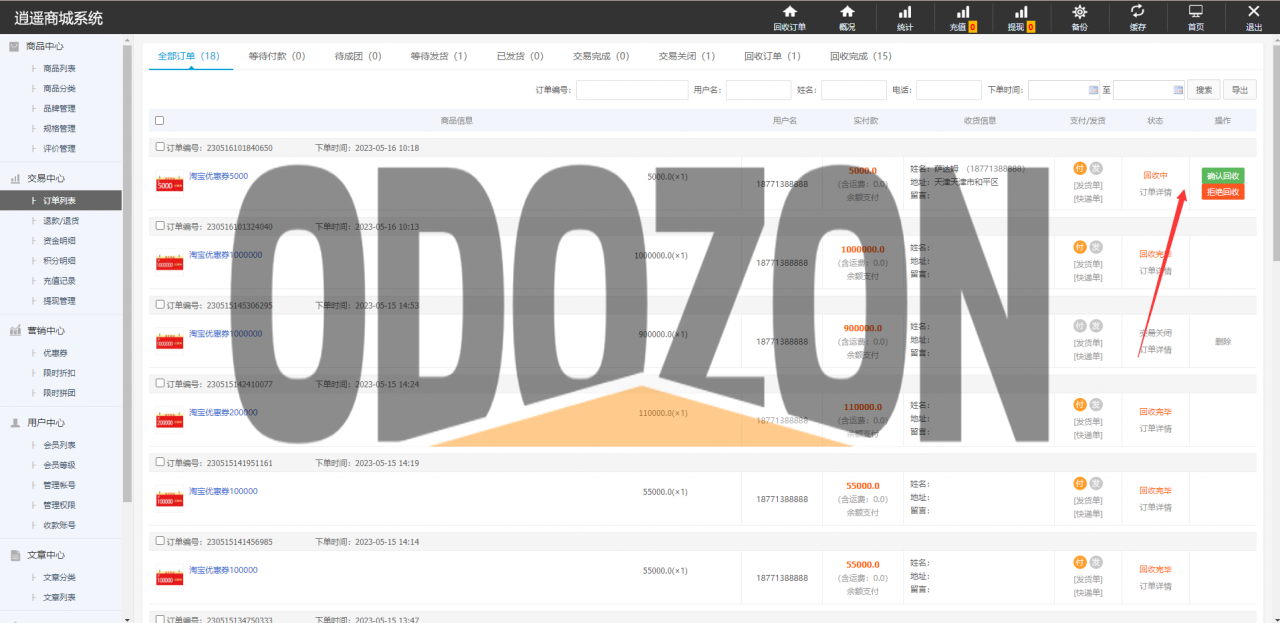Viewport: 1280px width, 623px height.
Task: Click the green 确认回收 button
Action: click(x=1223, y=175)
